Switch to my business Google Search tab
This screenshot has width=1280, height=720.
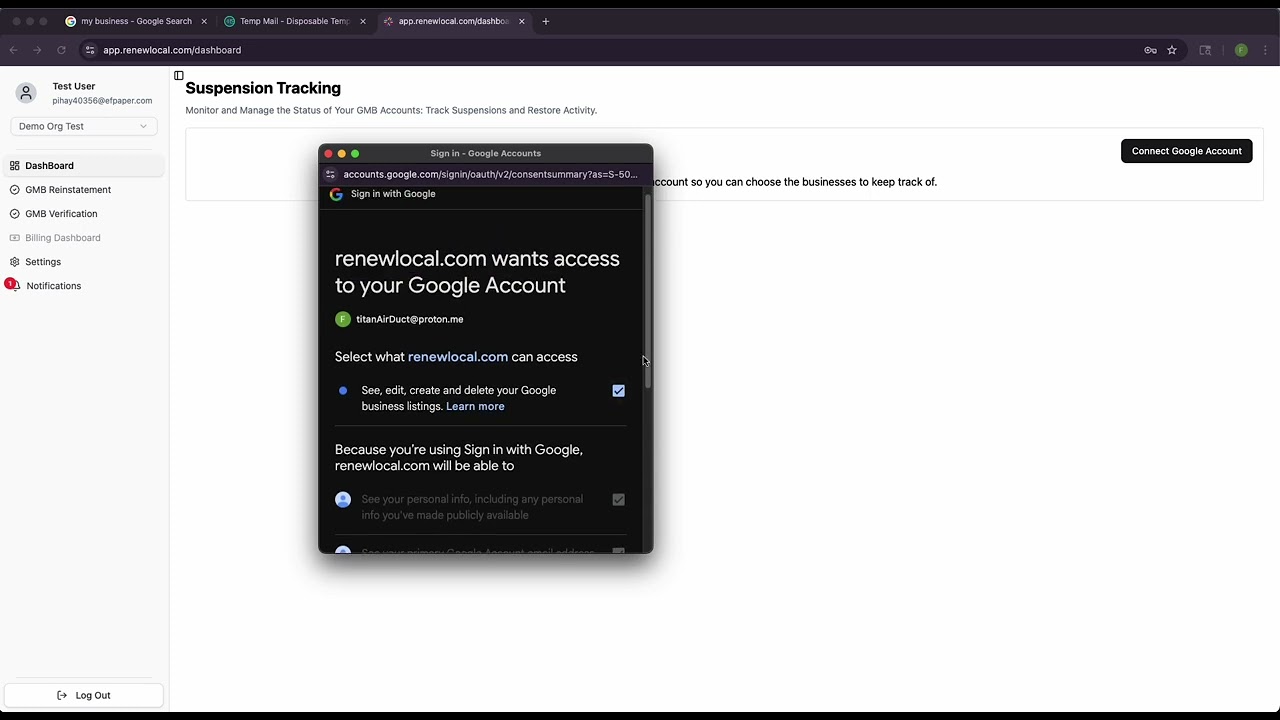point(136,21)
